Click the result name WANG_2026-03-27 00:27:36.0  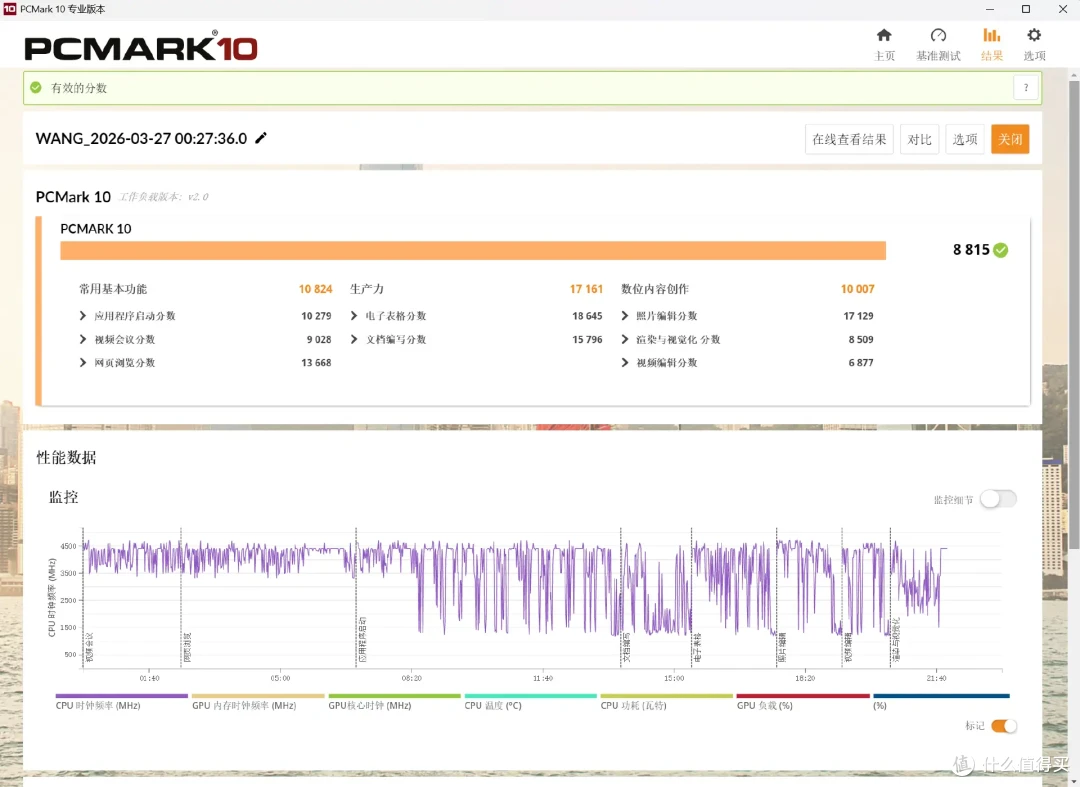coord(141,138)
